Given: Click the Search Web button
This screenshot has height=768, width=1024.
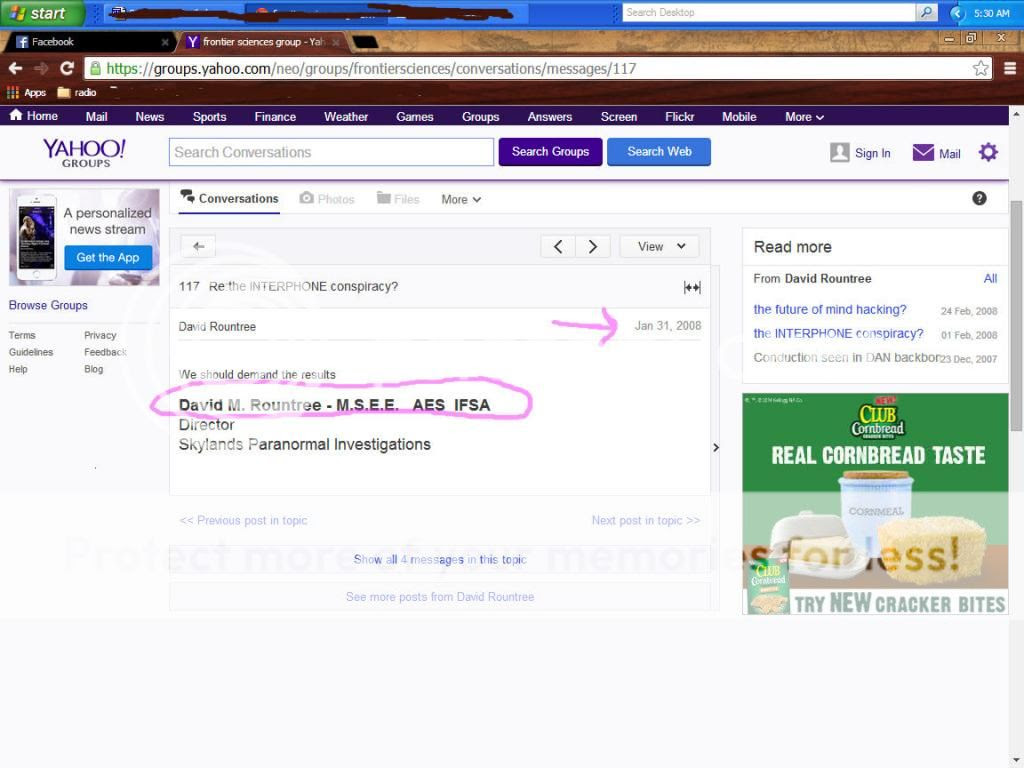Looking at the screenshot, I should [x=659, y=152].
